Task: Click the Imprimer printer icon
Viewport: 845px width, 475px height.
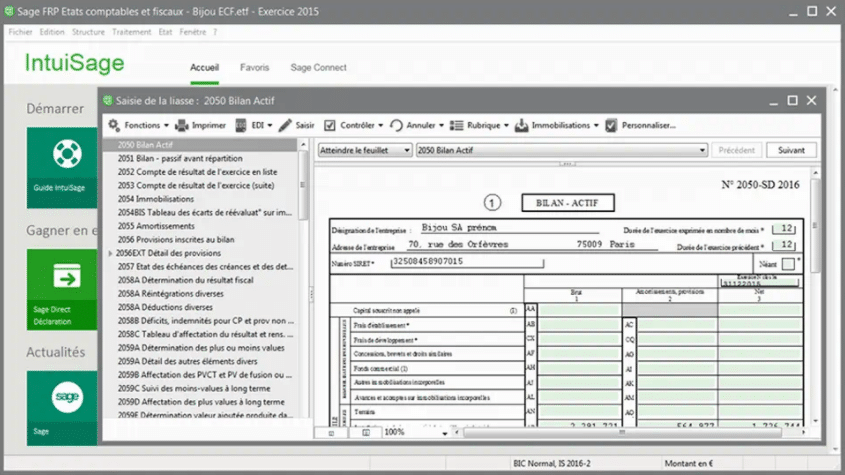Action: [182, 125]
